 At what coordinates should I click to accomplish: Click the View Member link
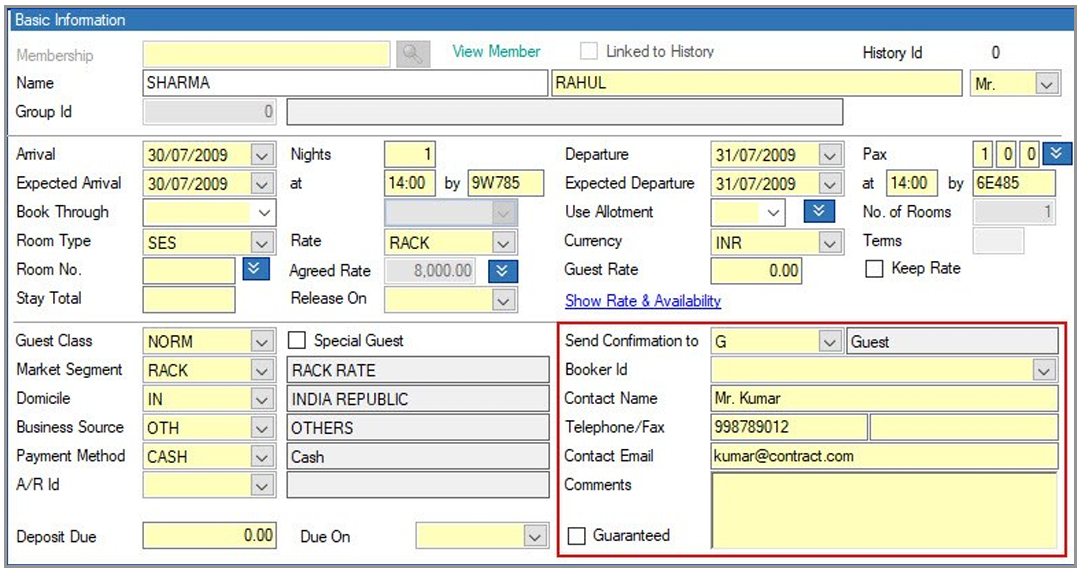point(496,52)
